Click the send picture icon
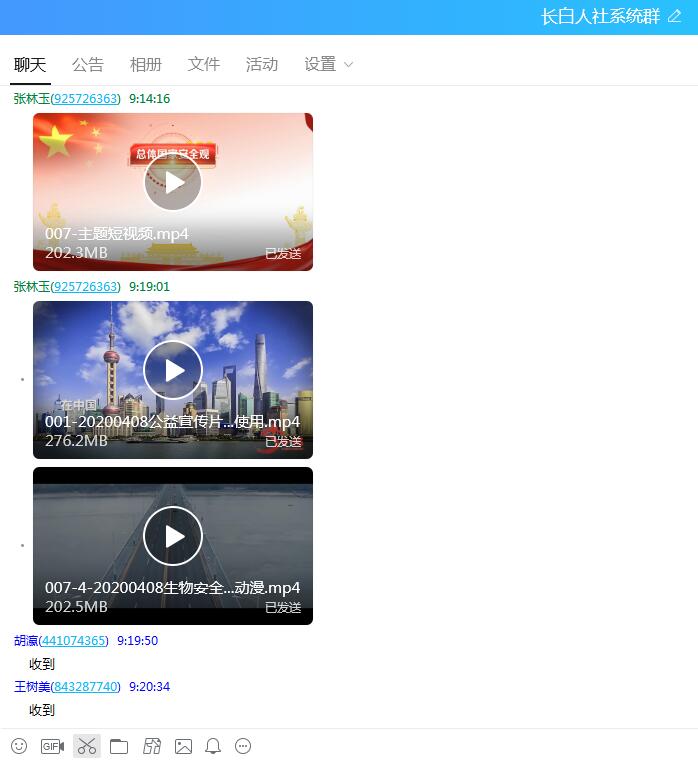The width and height of the screenshot is (698, 763). 183,746
